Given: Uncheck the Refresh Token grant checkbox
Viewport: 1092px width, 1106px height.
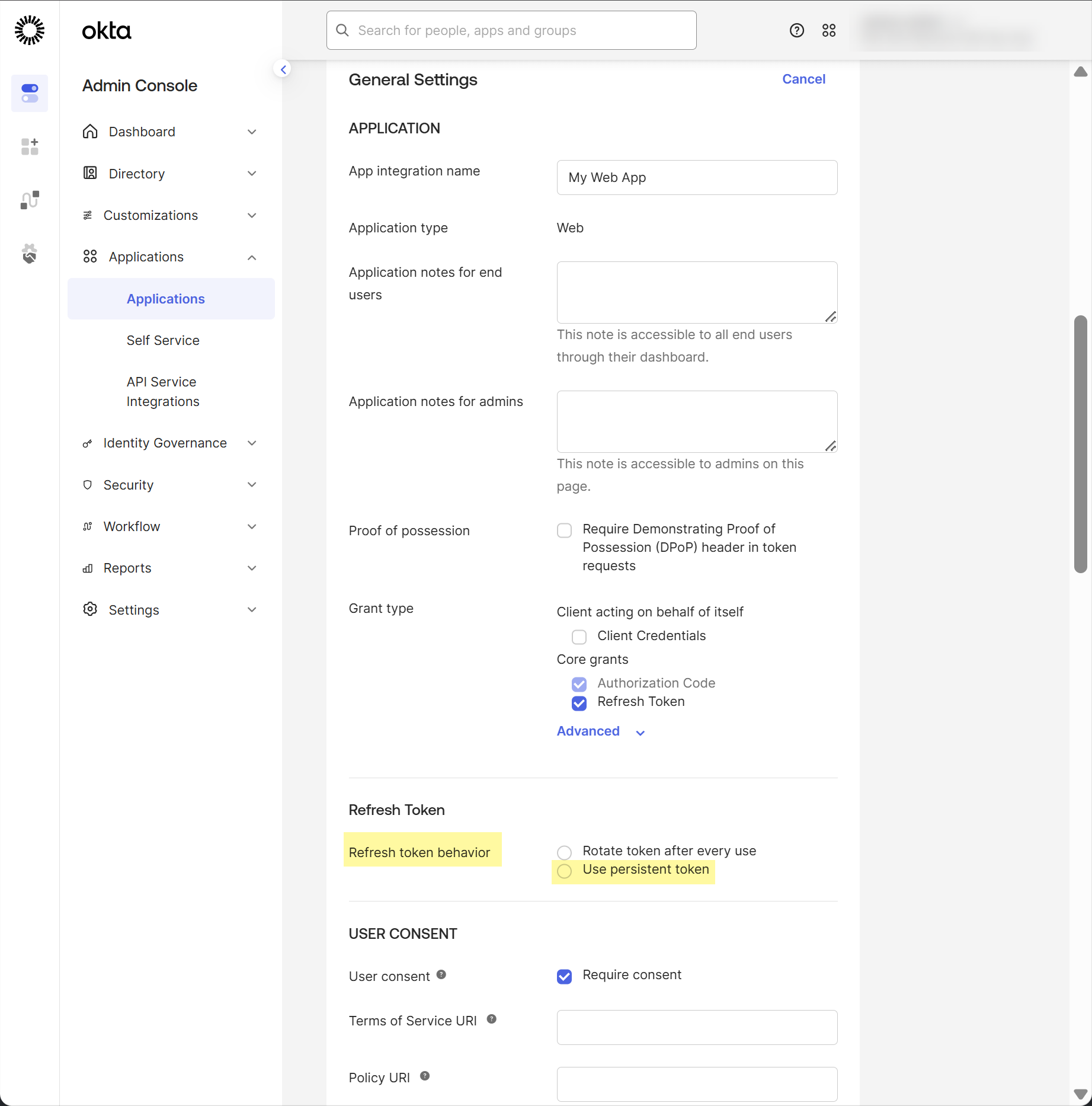Looking at the screenshot, I should click(x=579, y=703).
